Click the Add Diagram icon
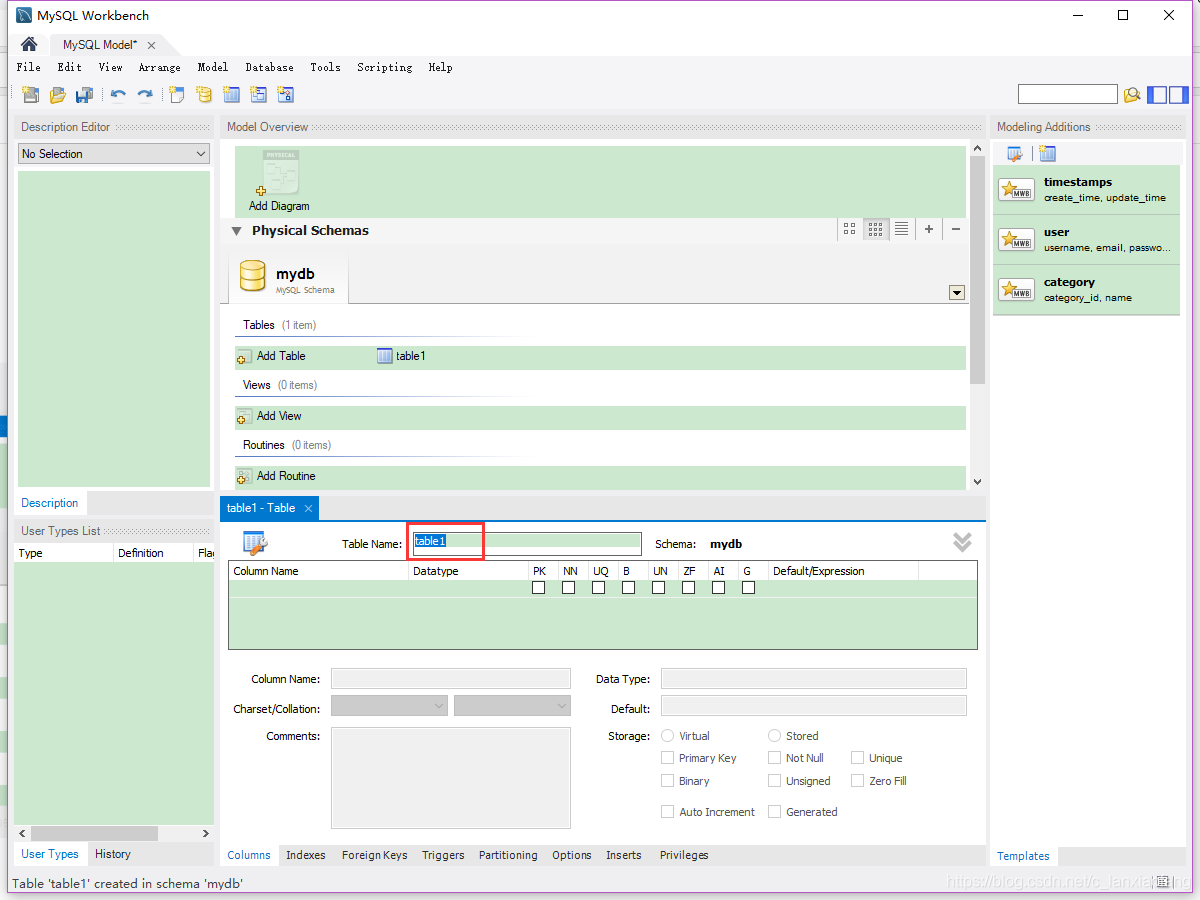 click(x=280, y=175)
